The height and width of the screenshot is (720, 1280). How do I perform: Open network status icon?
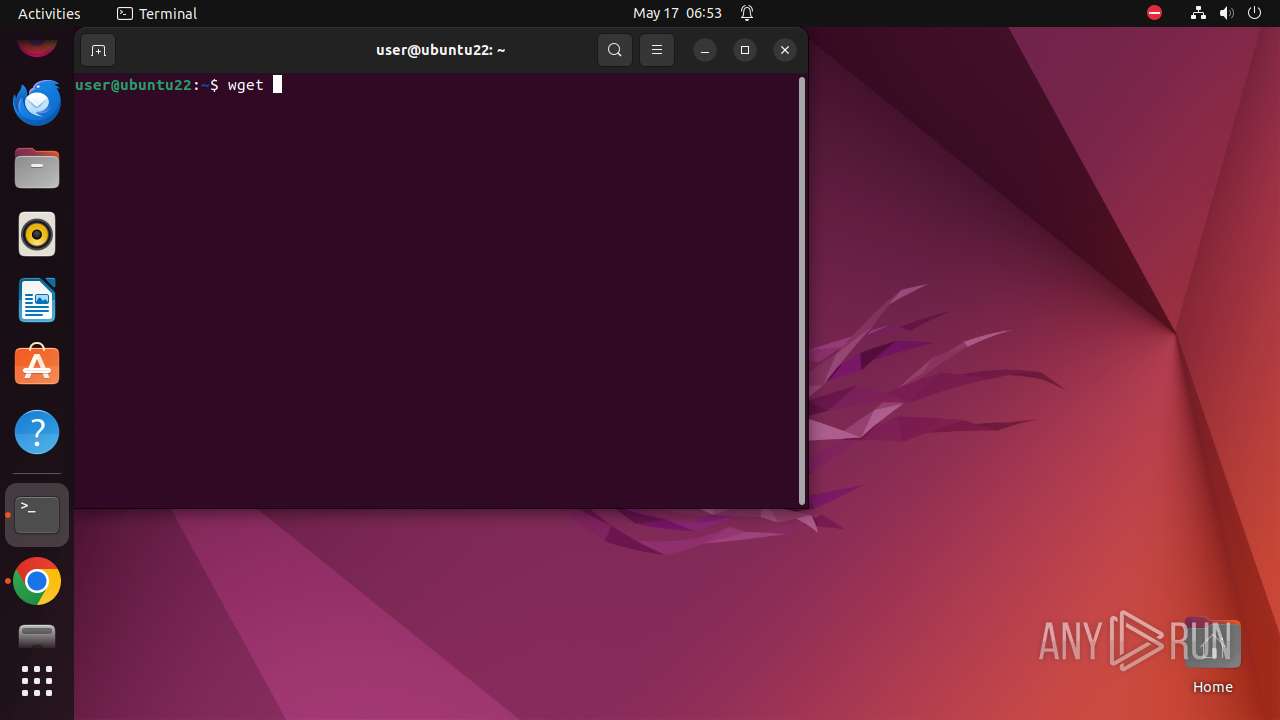1198,13
